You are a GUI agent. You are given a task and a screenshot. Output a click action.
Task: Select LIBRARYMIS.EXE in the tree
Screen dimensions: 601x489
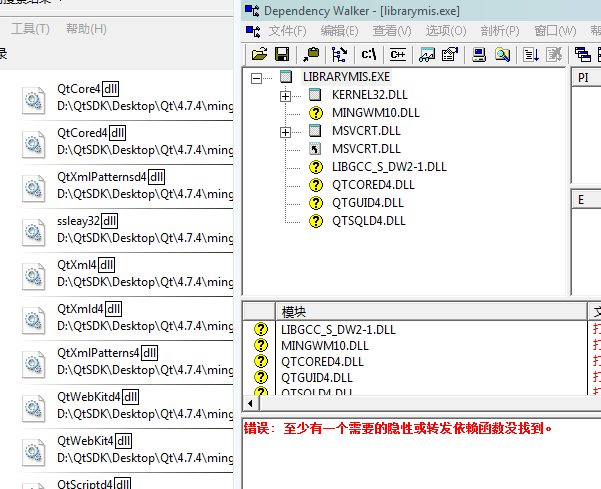pos(346,77)
